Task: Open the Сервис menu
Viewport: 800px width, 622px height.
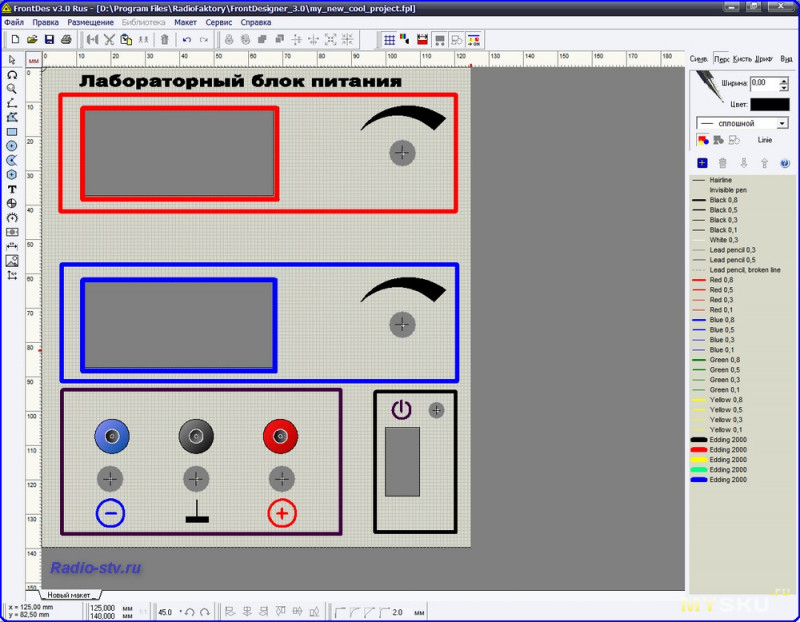Action: (x=218, y=22)
